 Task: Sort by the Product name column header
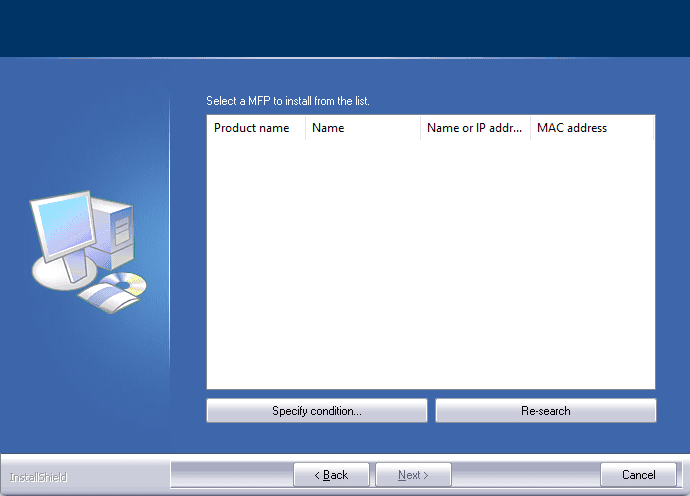pyautogui.click(x=254, y=128)
